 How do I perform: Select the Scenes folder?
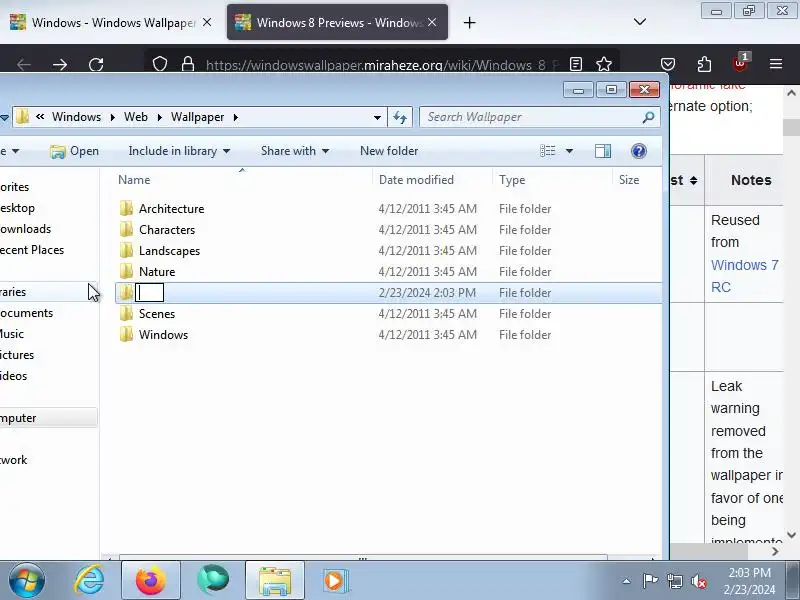(157, 313)
